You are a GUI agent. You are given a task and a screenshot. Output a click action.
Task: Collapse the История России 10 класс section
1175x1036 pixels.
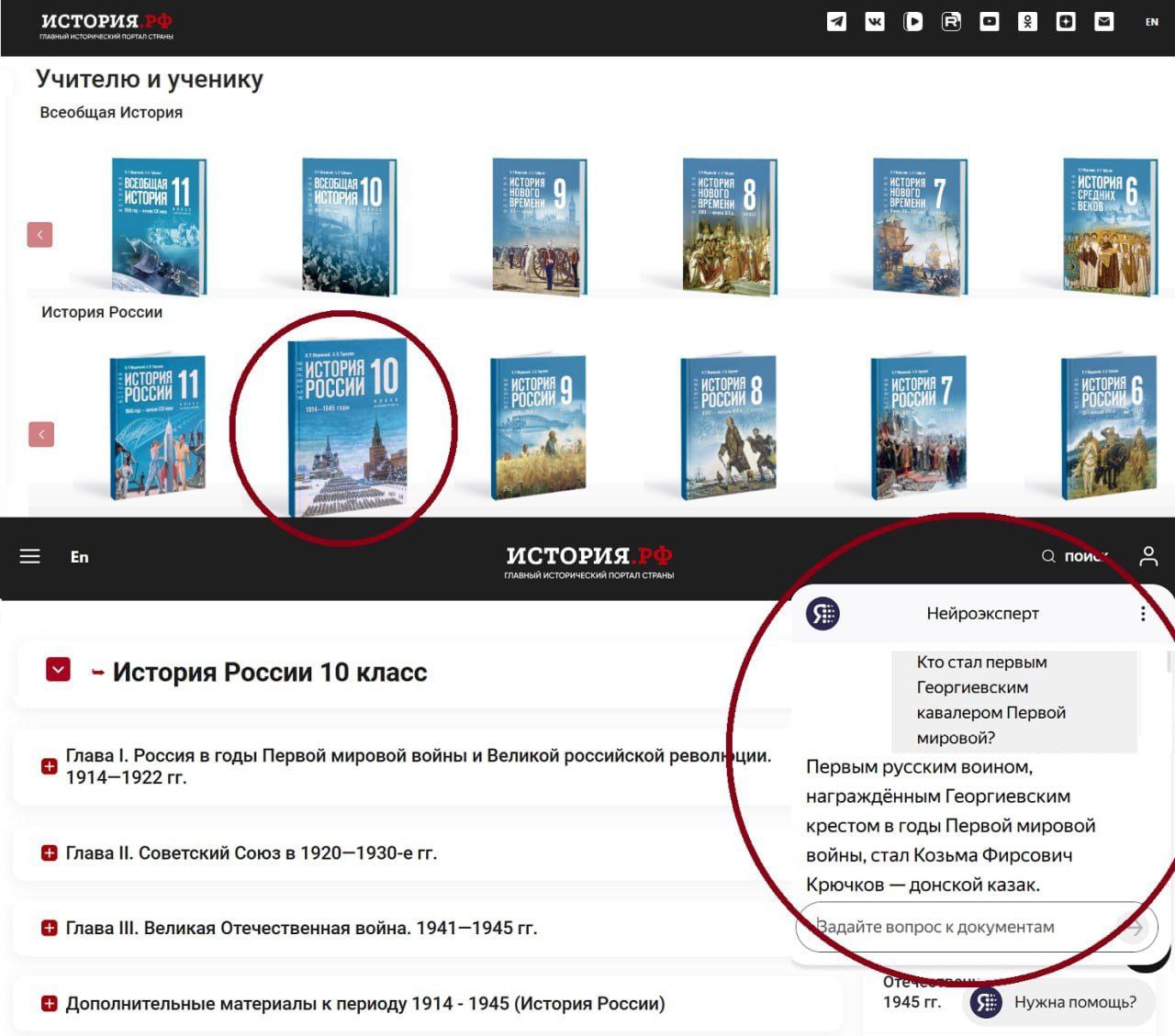pyautogui.click(x=58, y=670)
